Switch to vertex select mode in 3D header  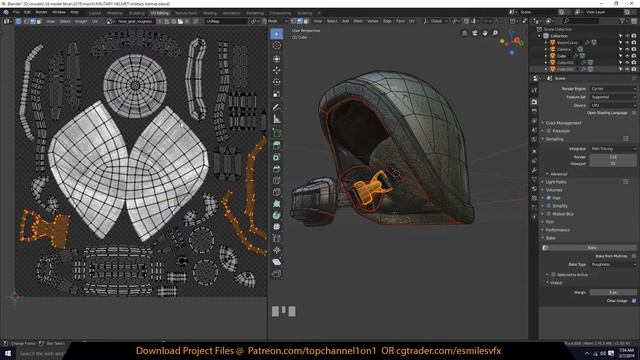(x=293, y=21)
